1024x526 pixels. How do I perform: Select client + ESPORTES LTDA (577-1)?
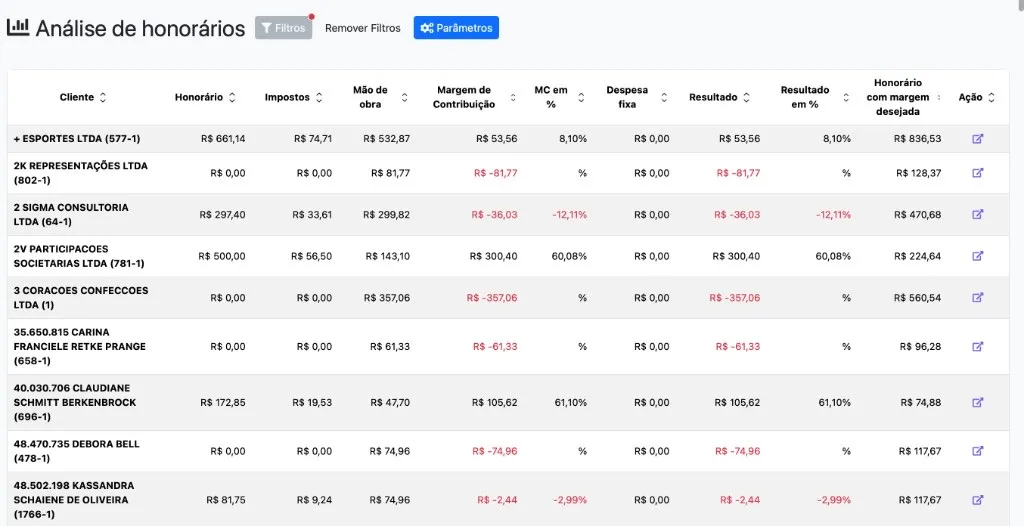pyautogui.click(x=77, y=139)
